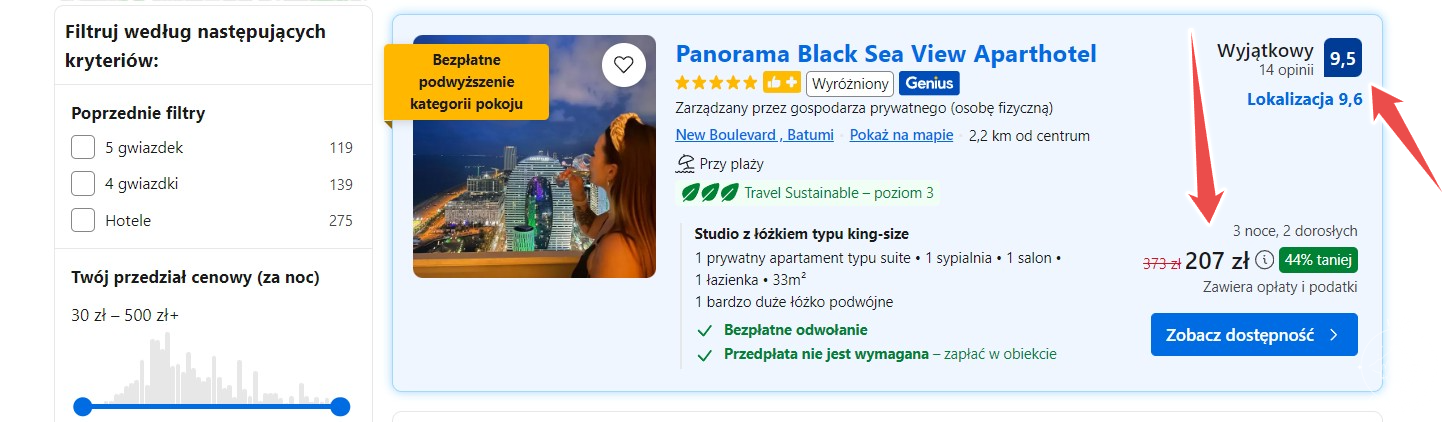Click the 9,5 review score badge

coord(1343,57)
